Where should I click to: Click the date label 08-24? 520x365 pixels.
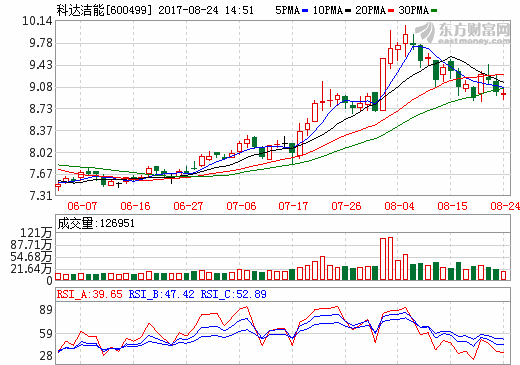[x=505, y=206]
